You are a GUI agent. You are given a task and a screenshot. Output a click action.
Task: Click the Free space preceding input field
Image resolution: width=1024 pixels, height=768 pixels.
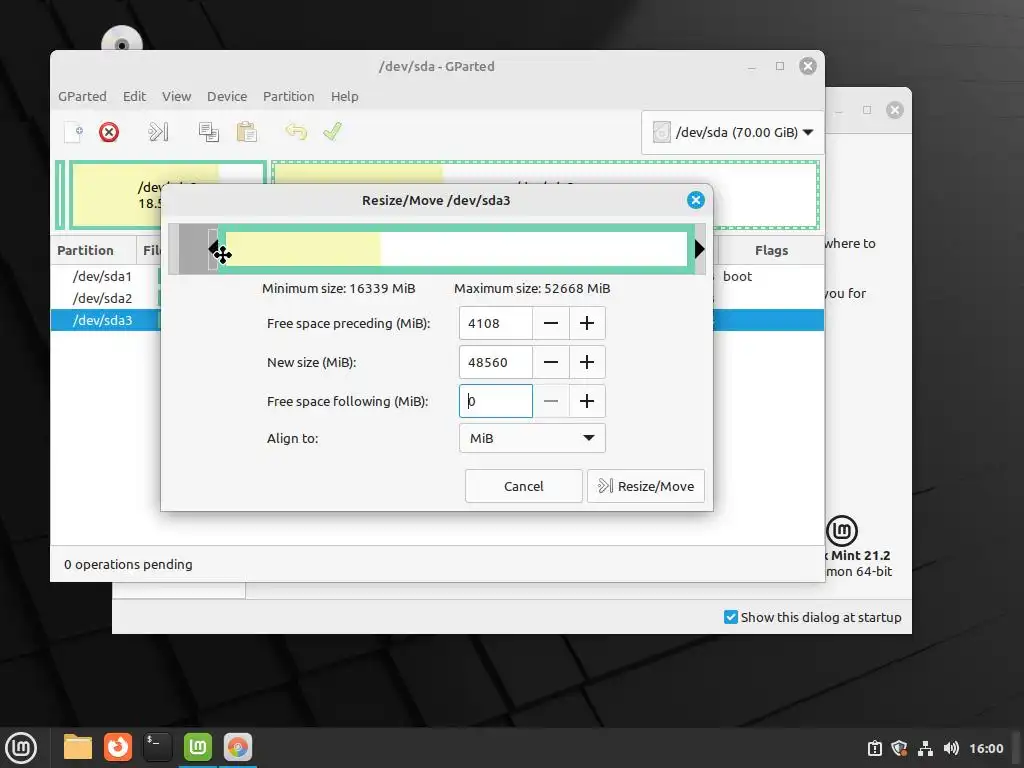click(496, 323)
